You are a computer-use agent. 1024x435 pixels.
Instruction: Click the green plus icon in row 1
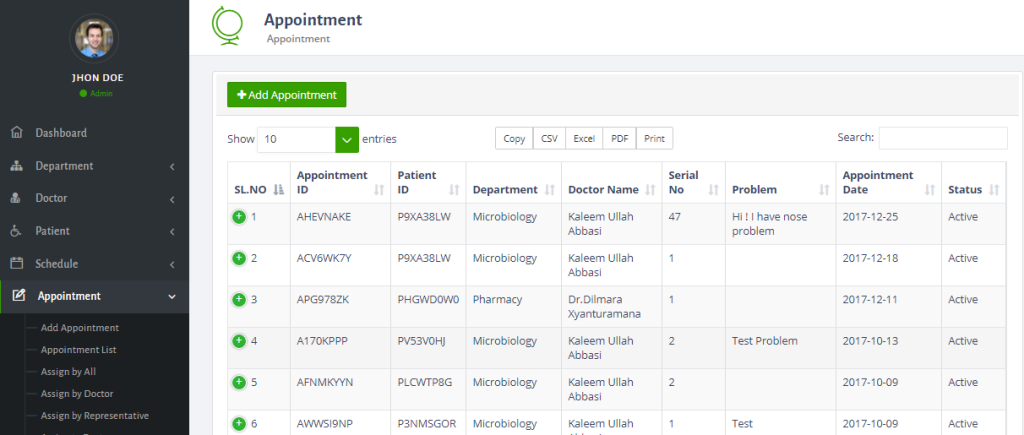239,216
